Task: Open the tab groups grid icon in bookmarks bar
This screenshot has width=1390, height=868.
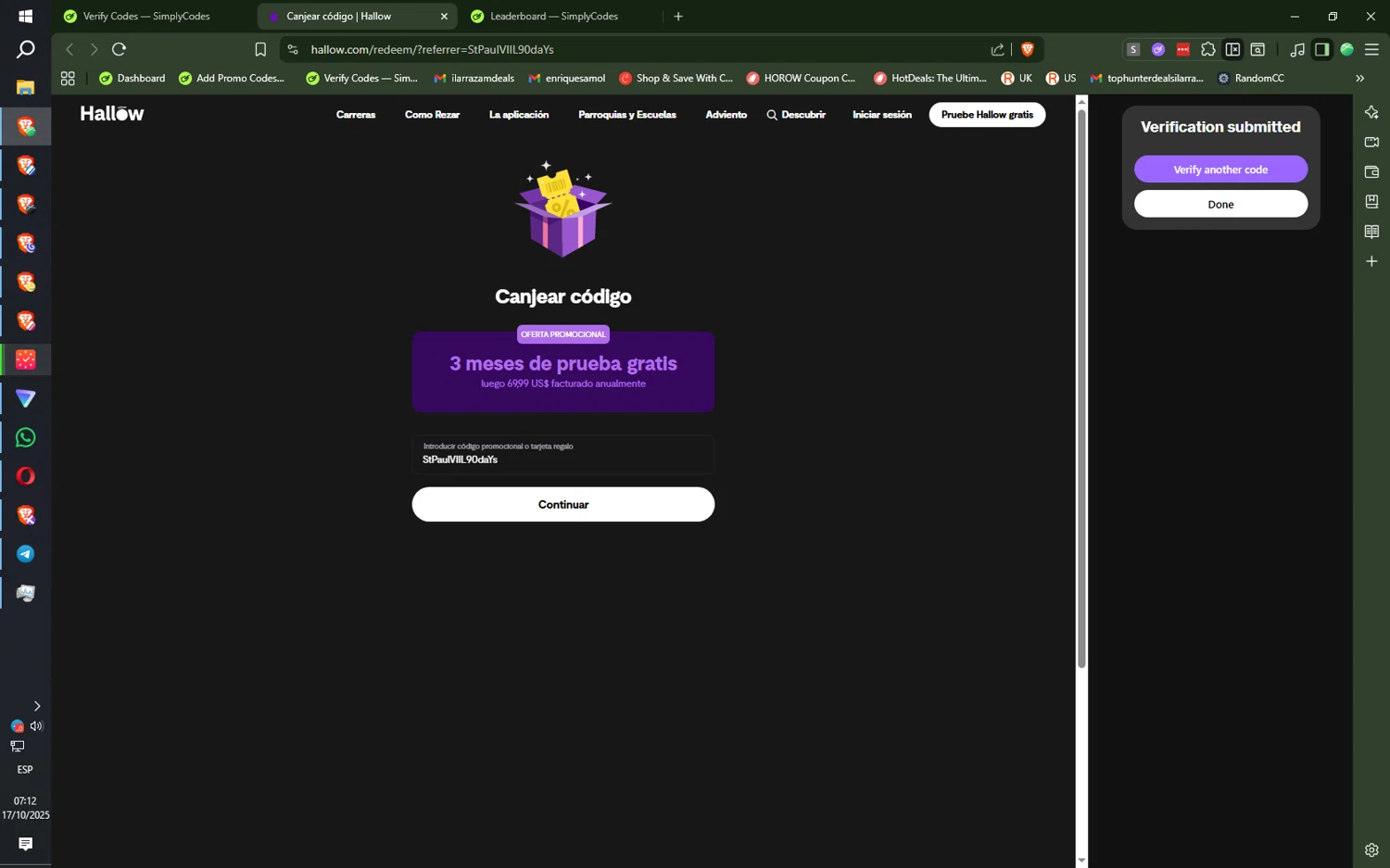Action: 68,79
